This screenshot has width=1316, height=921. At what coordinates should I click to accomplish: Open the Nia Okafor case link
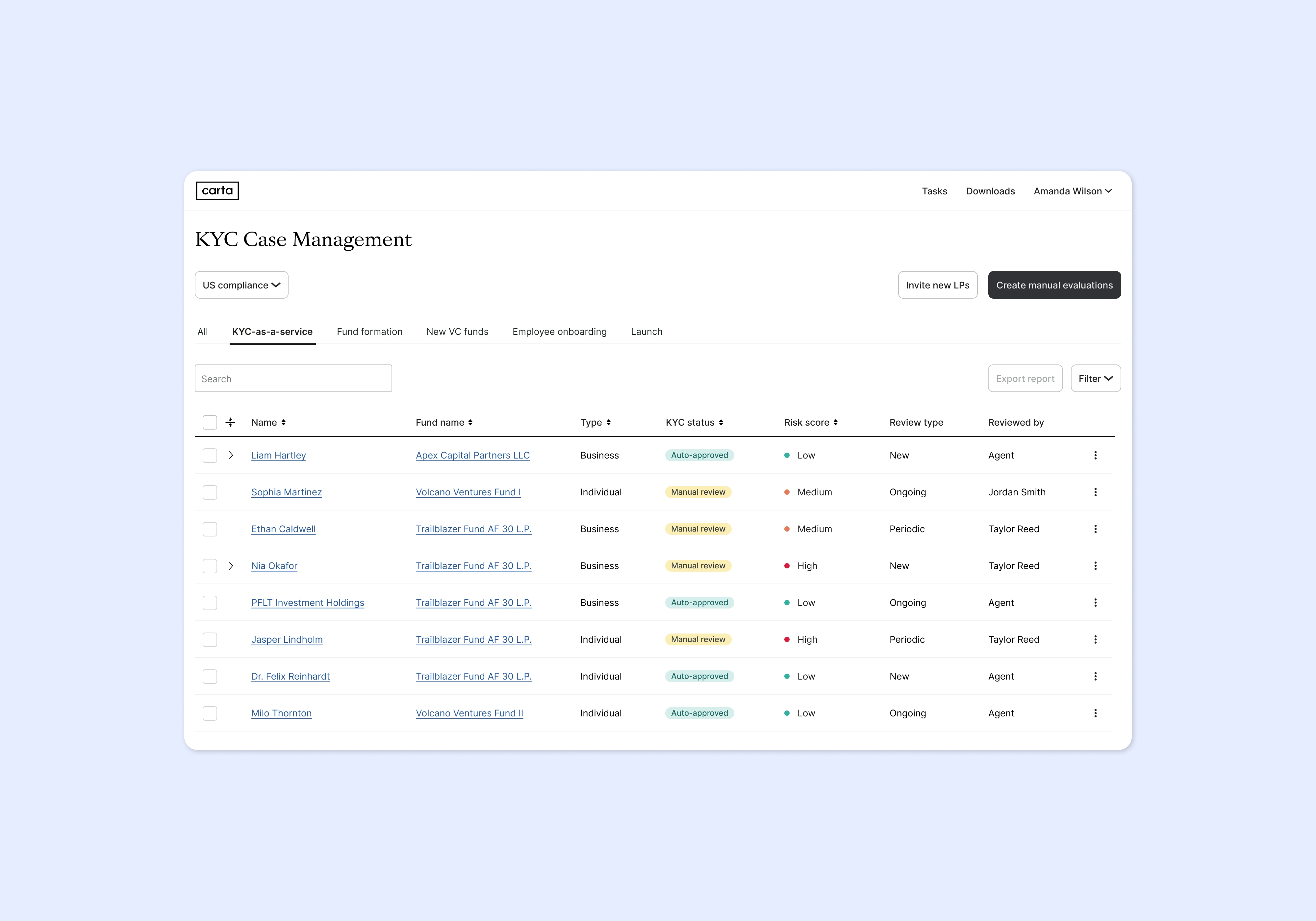[x=274, y=566]
